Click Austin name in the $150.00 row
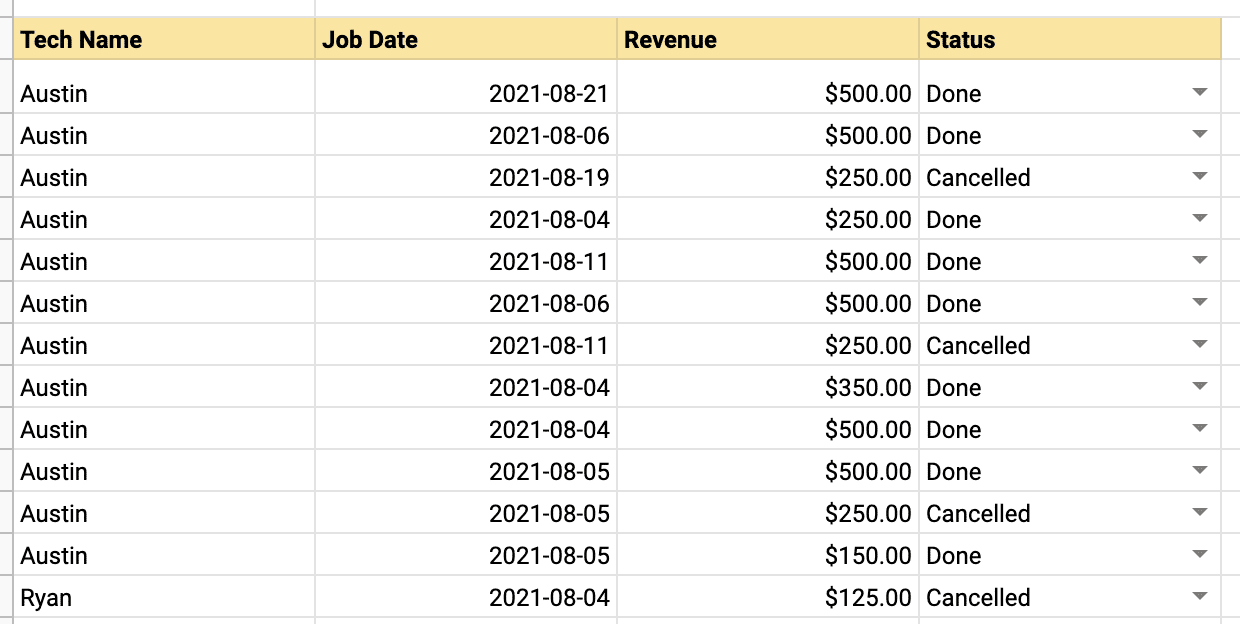1240x624 pixels. coord(54,555)
